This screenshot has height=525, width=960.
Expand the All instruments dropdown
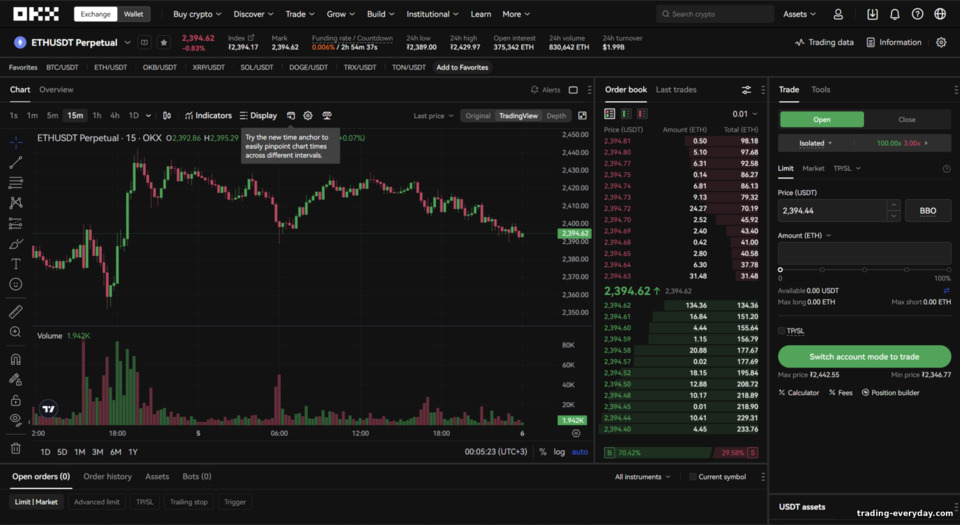pos(642,477)
